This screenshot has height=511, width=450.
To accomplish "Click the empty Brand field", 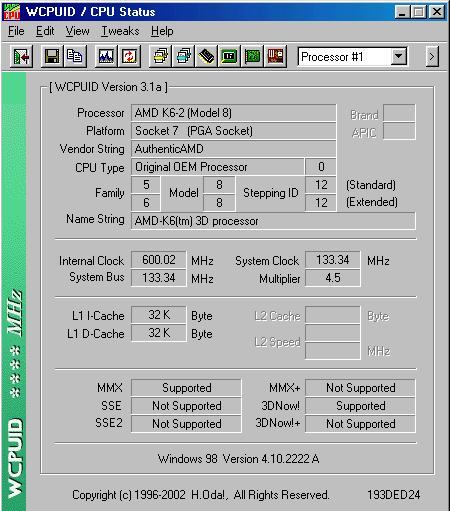I will coord(399,113).
